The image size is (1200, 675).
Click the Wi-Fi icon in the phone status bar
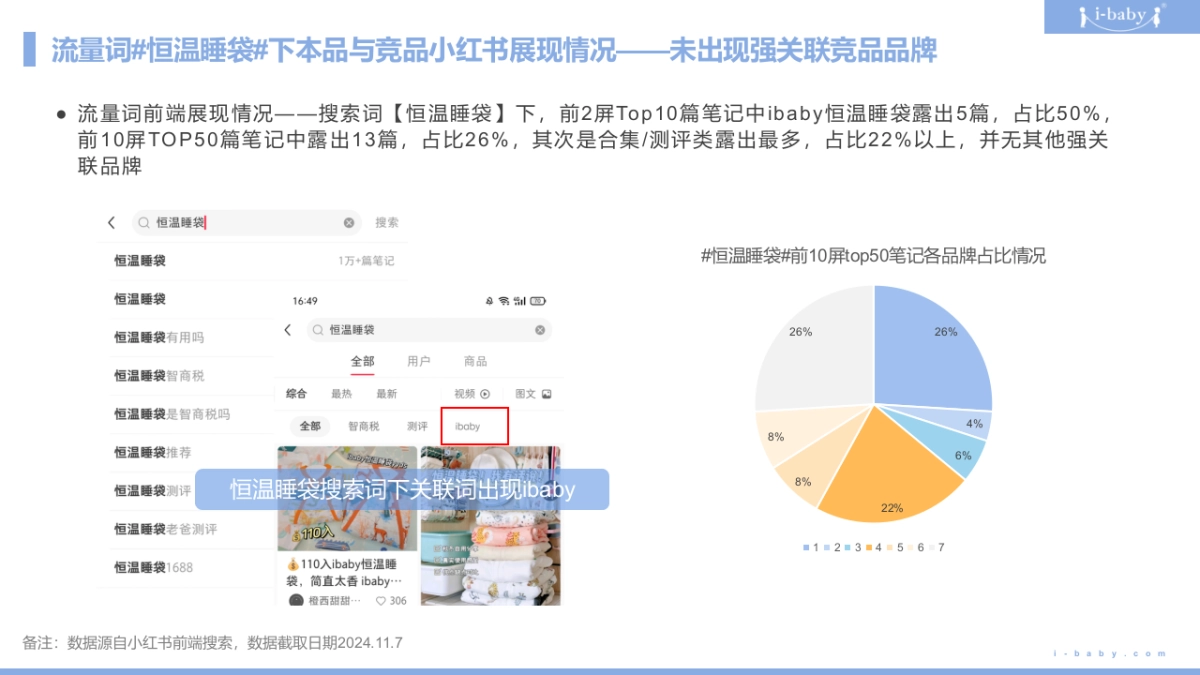point(503,301)
